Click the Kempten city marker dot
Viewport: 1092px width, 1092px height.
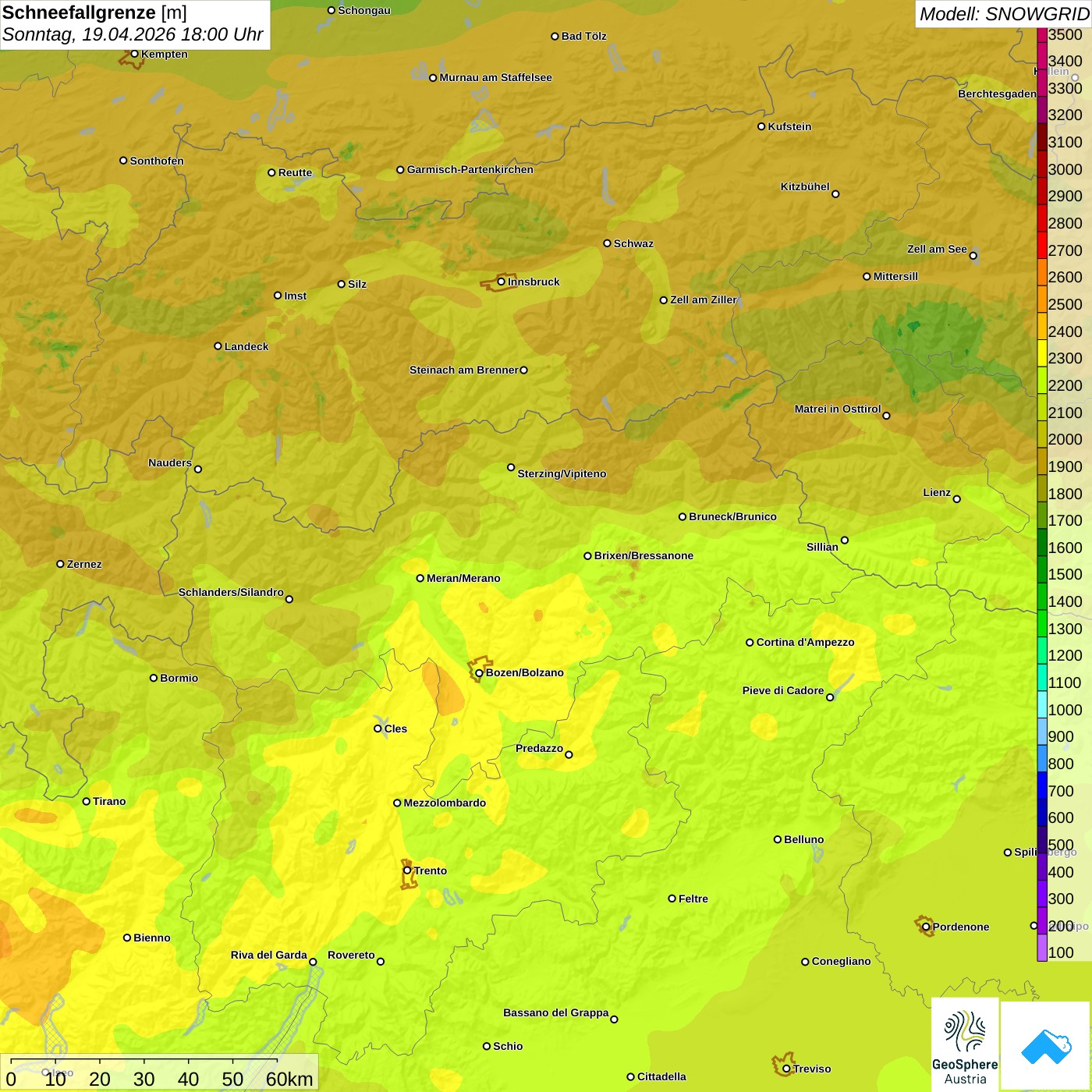(x=134, y=54)
